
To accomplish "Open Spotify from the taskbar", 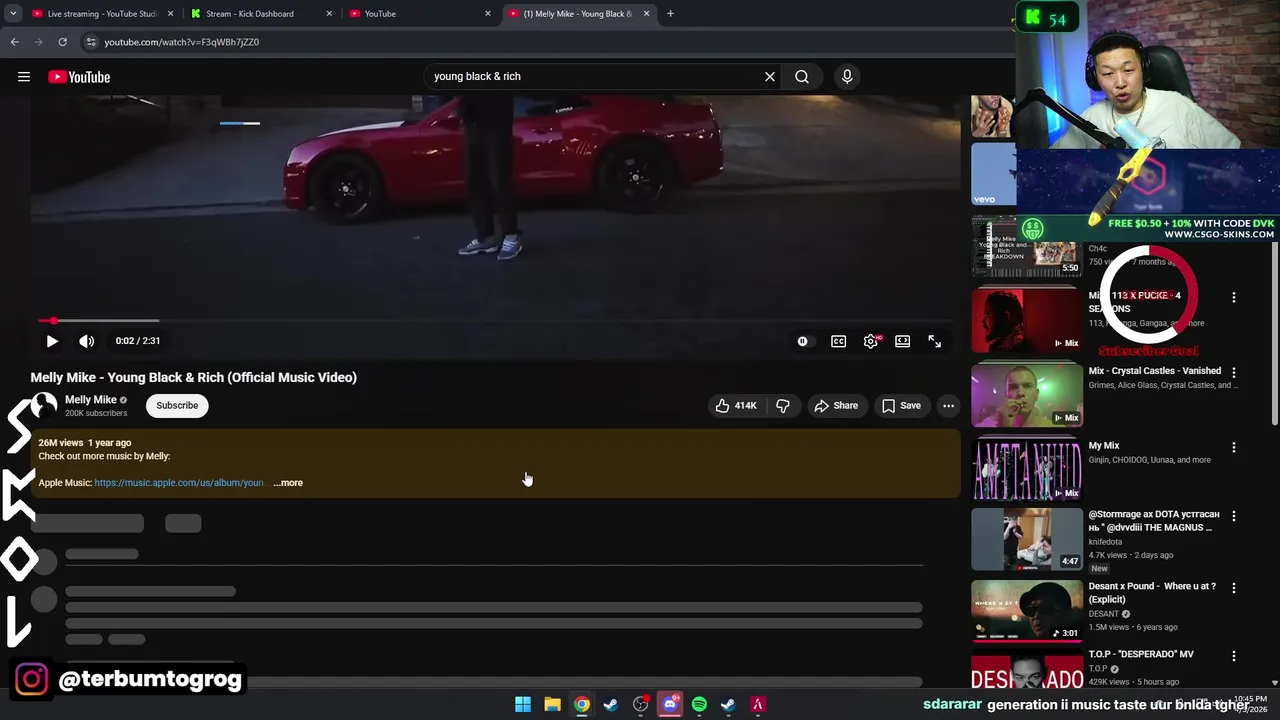I will click(x=699, y=704).
